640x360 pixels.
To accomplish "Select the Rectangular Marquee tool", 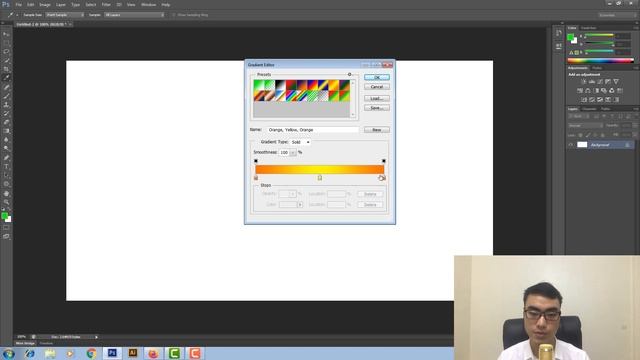I will [6, 43].
